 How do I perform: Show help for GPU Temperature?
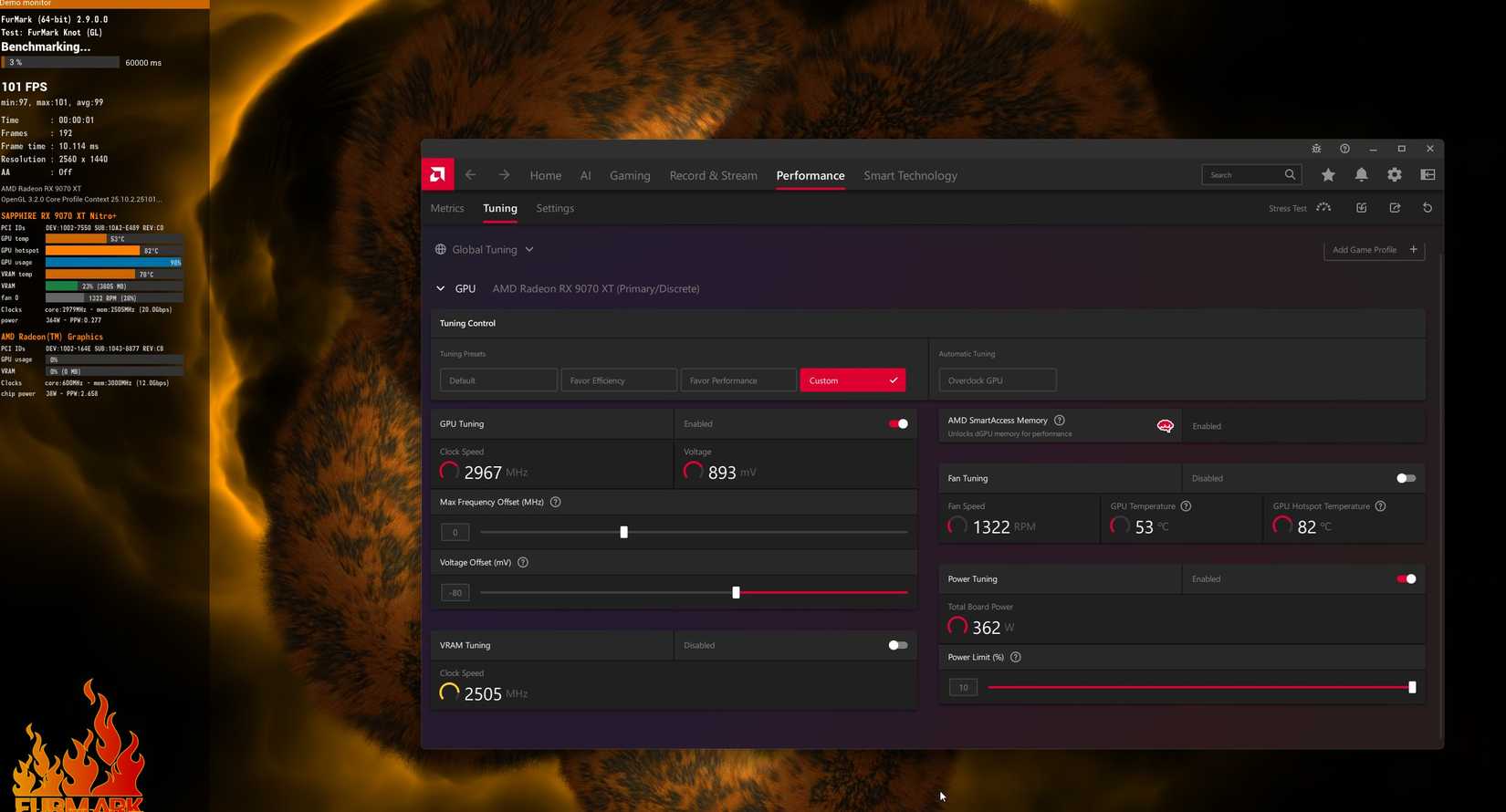click(x=1186, y=506)
